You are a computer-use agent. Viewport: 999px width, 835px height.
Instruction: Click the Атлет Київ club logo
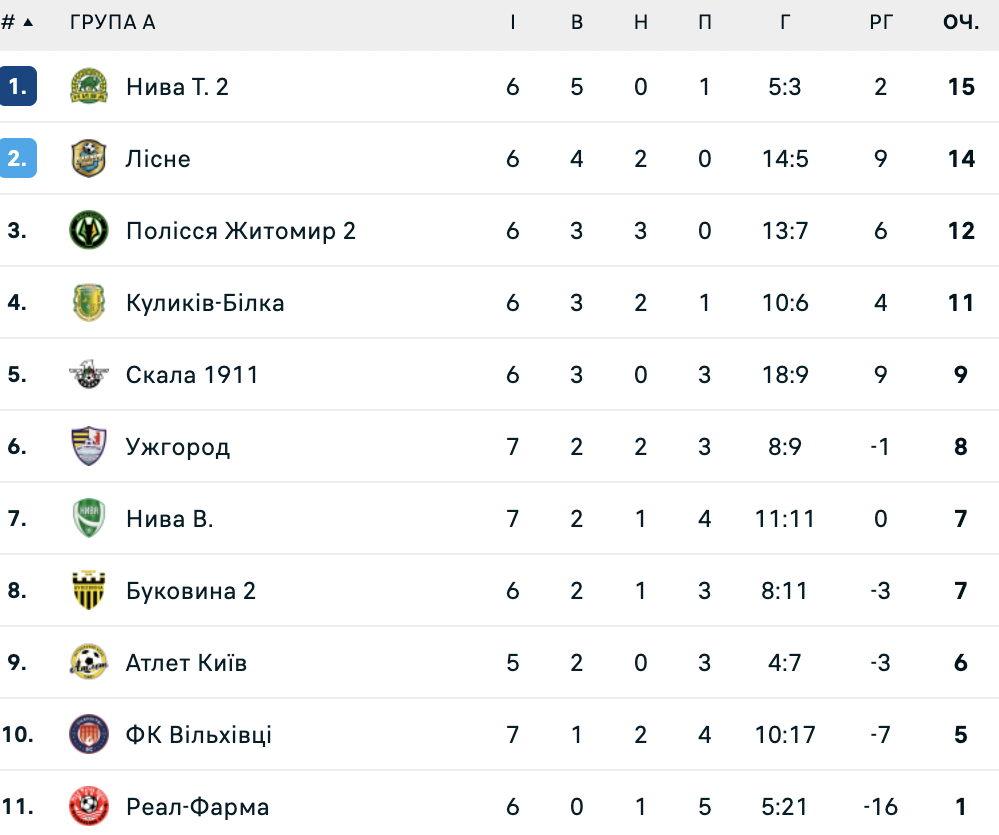pyautogui.click(x=89, y=663)
